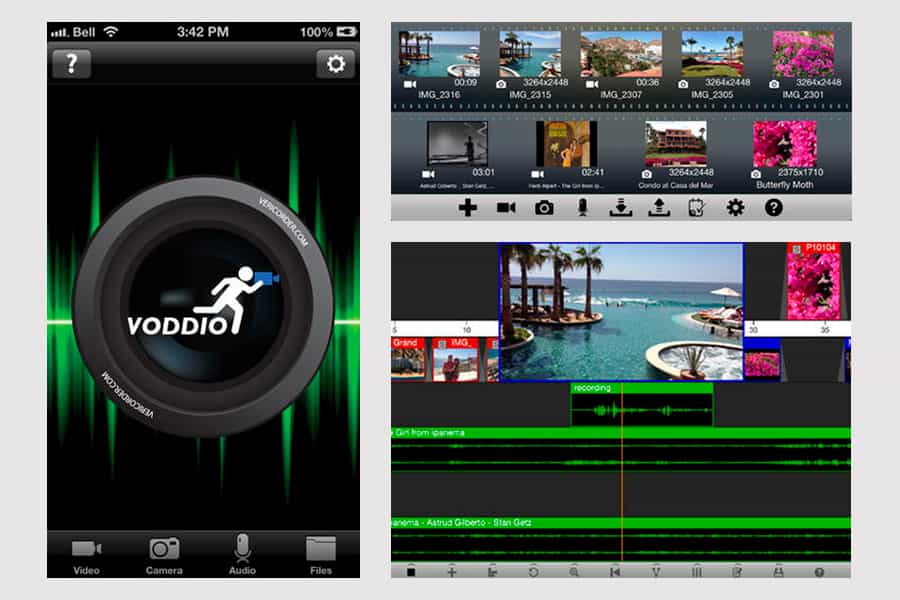Click the gear settings icon in media toolbar
Viewport: 900px width, 600px height.
click(x=735, y=208)
